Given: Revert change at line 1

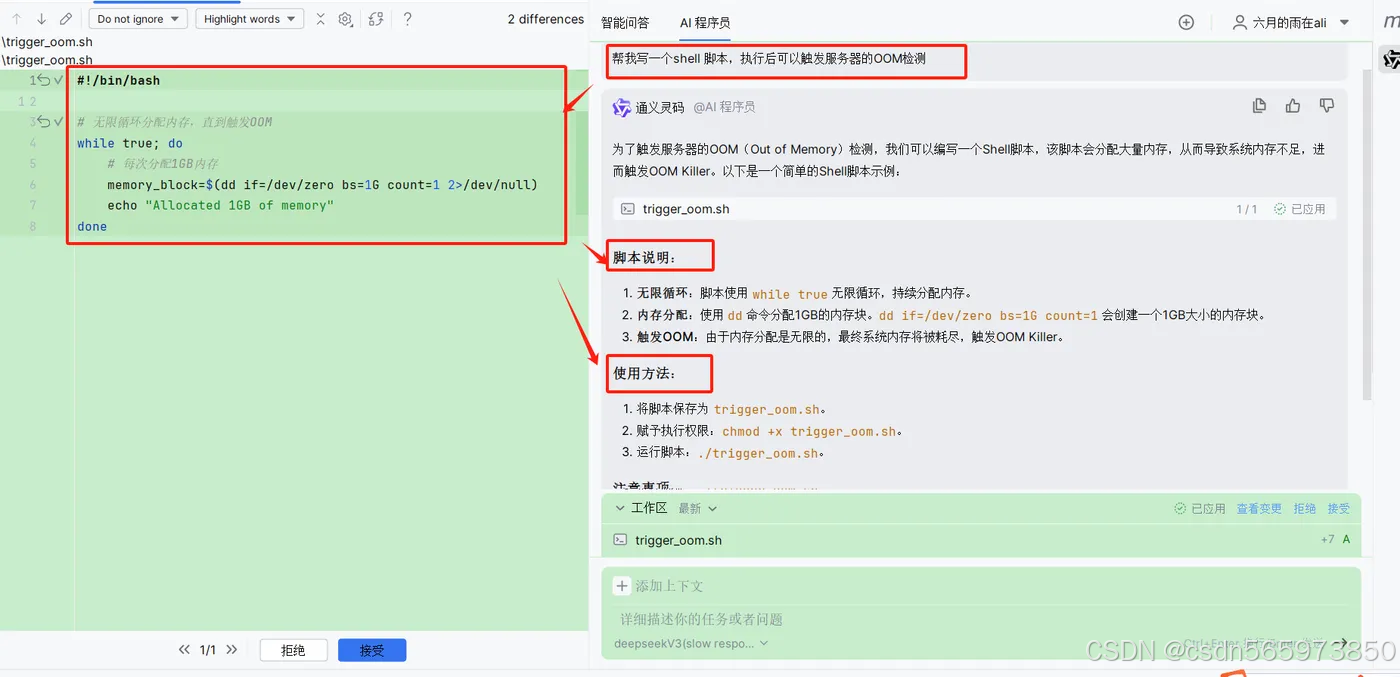Looking at the screenshot, I should click(44, 80).
